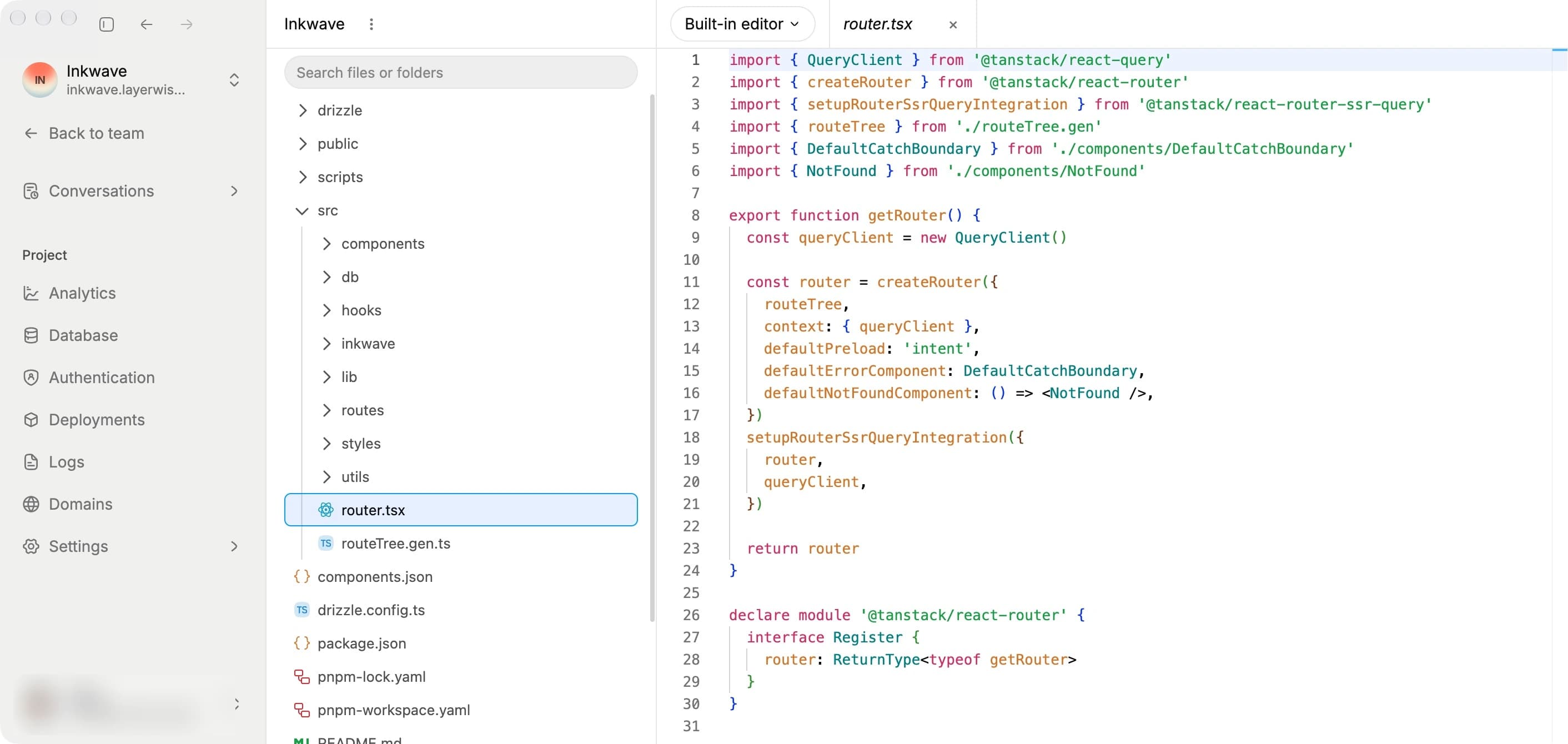Close the router.tsx tab
1568x744 pixels.
point(953,25)
